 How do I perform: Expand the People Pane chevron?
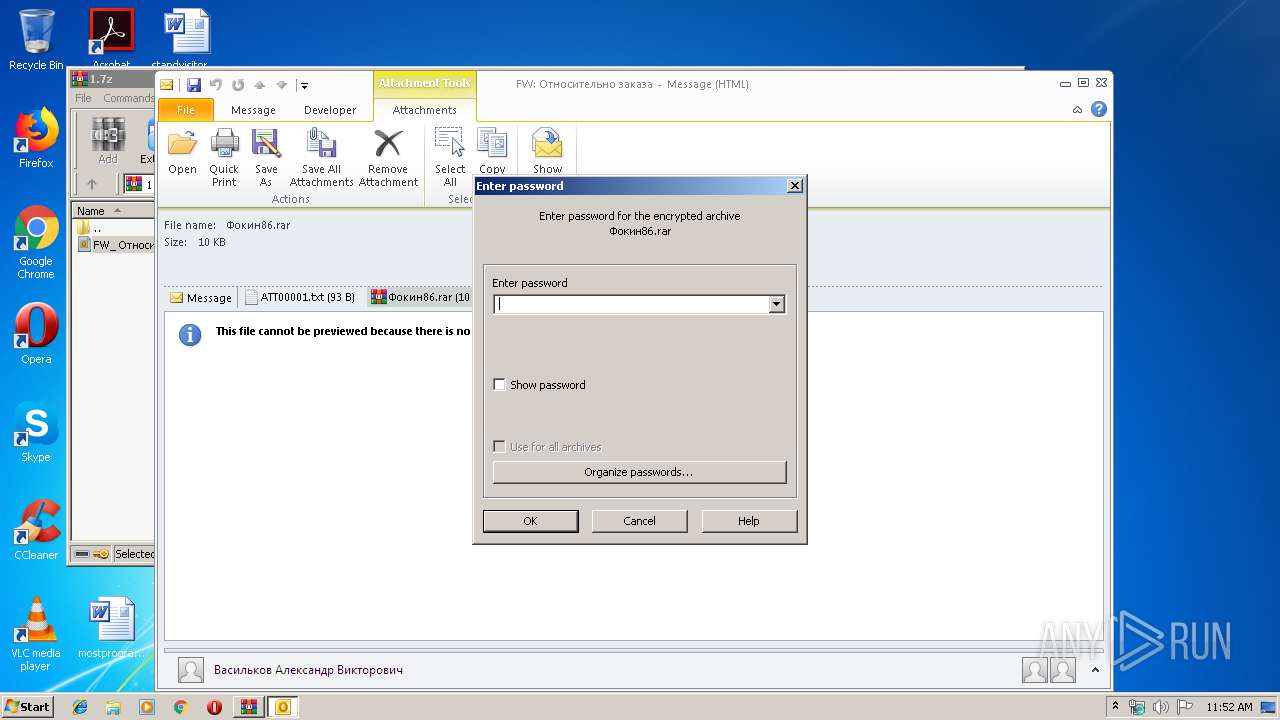tap(1095, 670)
